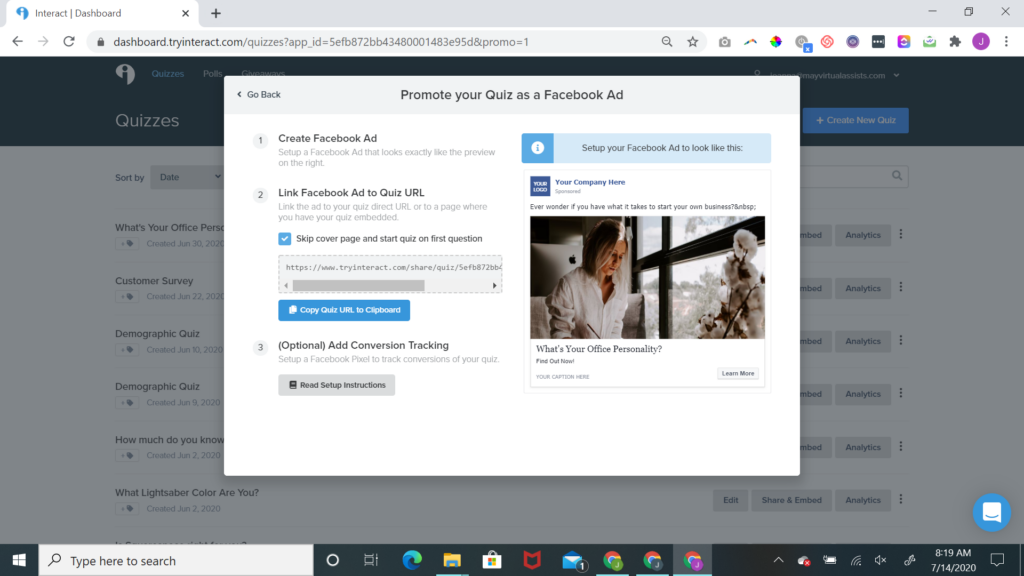Open Quizzes tab in top navigation
Viewport: 1024px width, 576px height.
click(x=168, y=74)
